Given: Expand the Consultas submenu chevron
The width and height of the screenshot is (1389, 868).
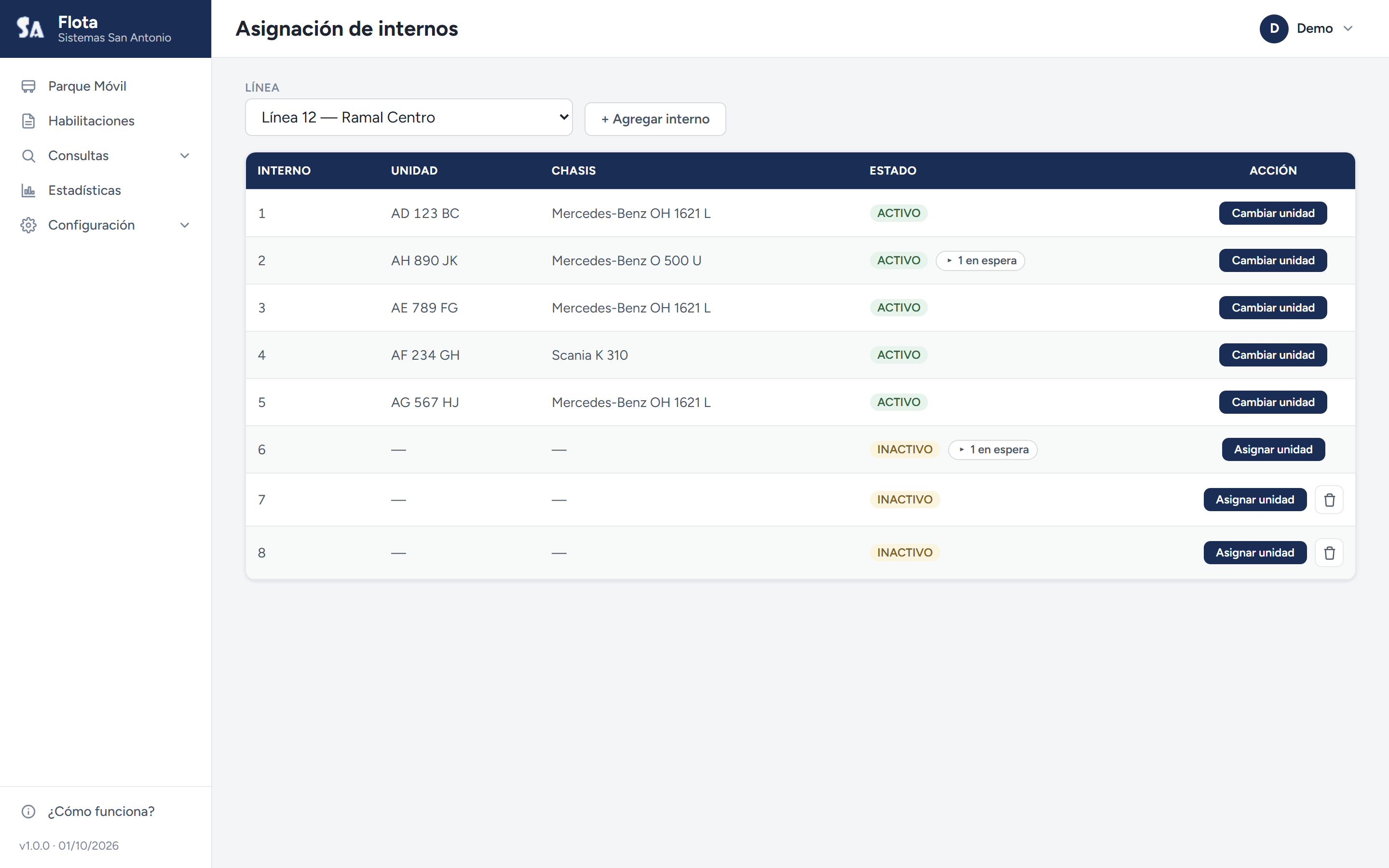Looking at the screenshot, I should (185, 156).
